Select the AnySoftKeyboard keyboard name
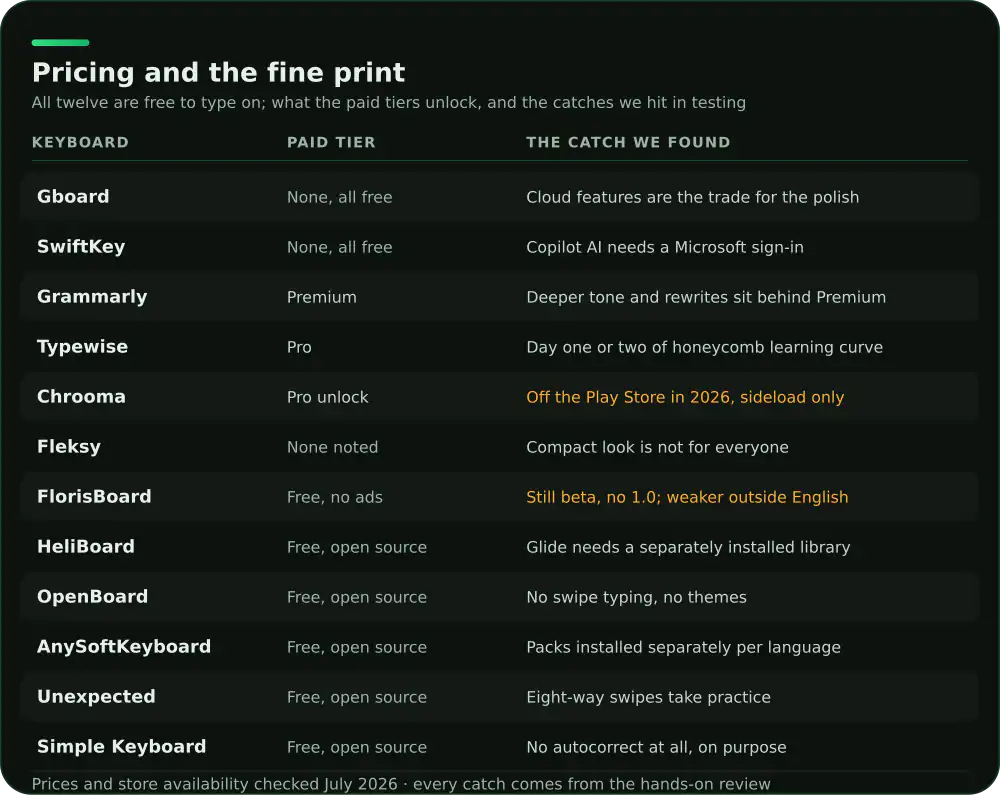 point(124,646)
